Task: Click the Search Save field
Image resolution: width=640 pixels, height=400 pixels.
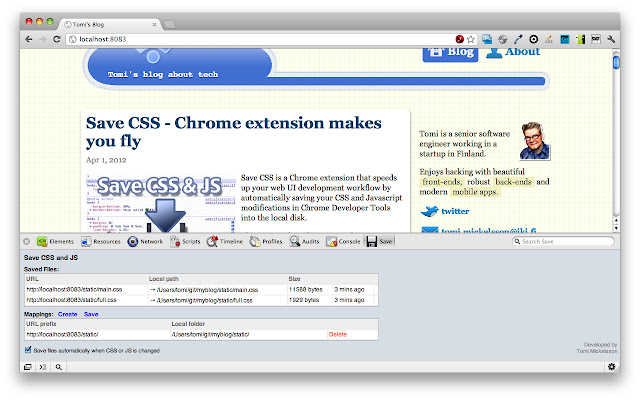Action: pos(563,242)
